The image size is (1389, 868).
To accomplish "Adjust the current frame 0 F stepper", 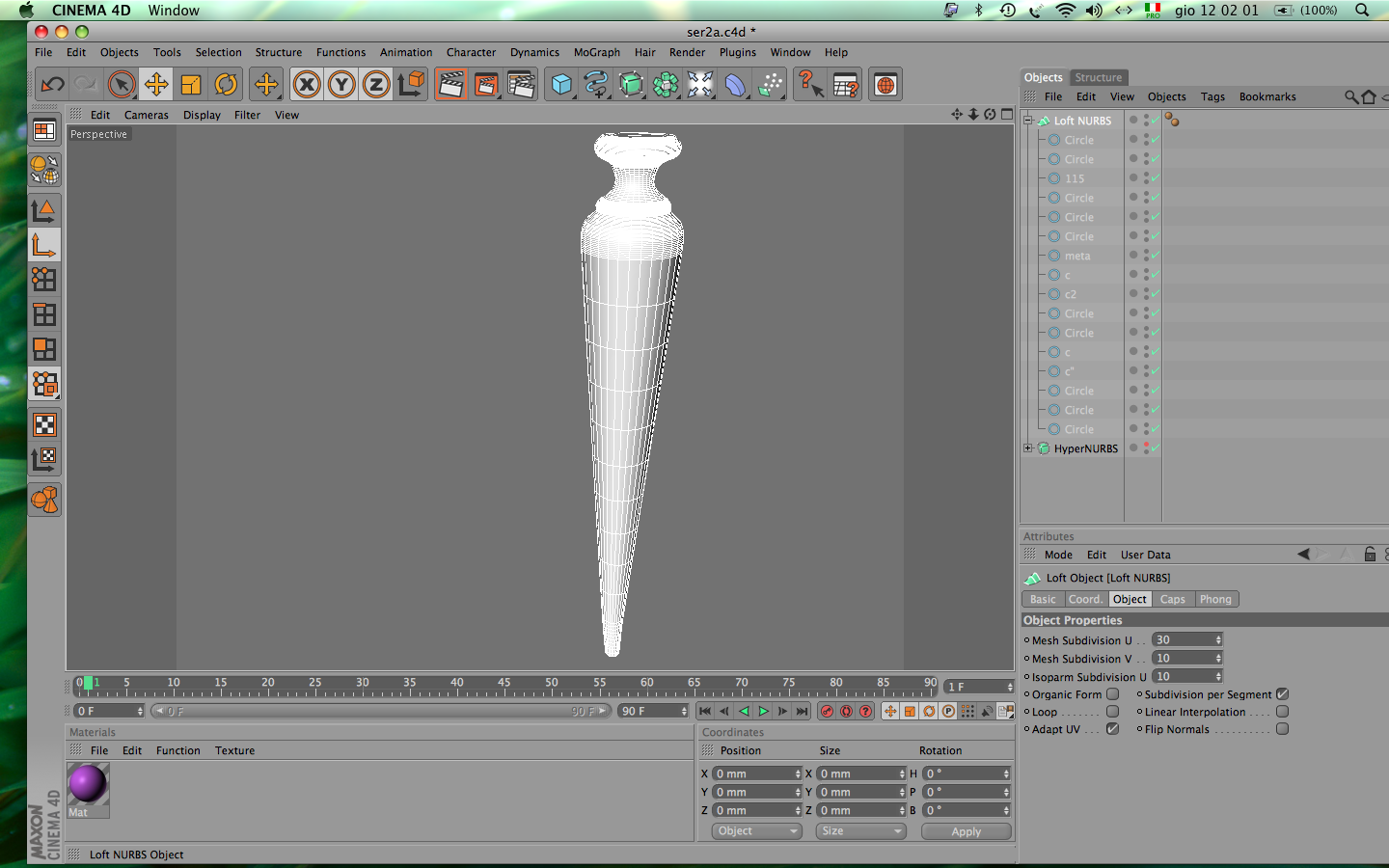I will (x=140, y=712).
